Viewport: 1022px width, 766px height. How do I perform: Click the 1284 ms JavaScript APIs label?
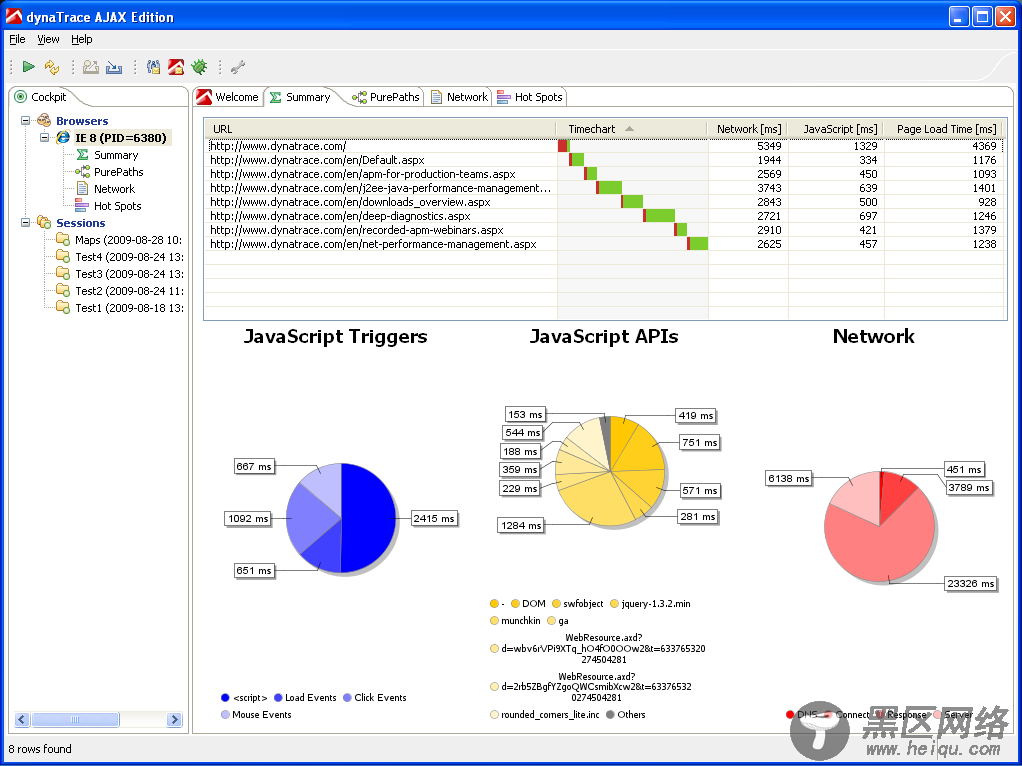[521, 525]
